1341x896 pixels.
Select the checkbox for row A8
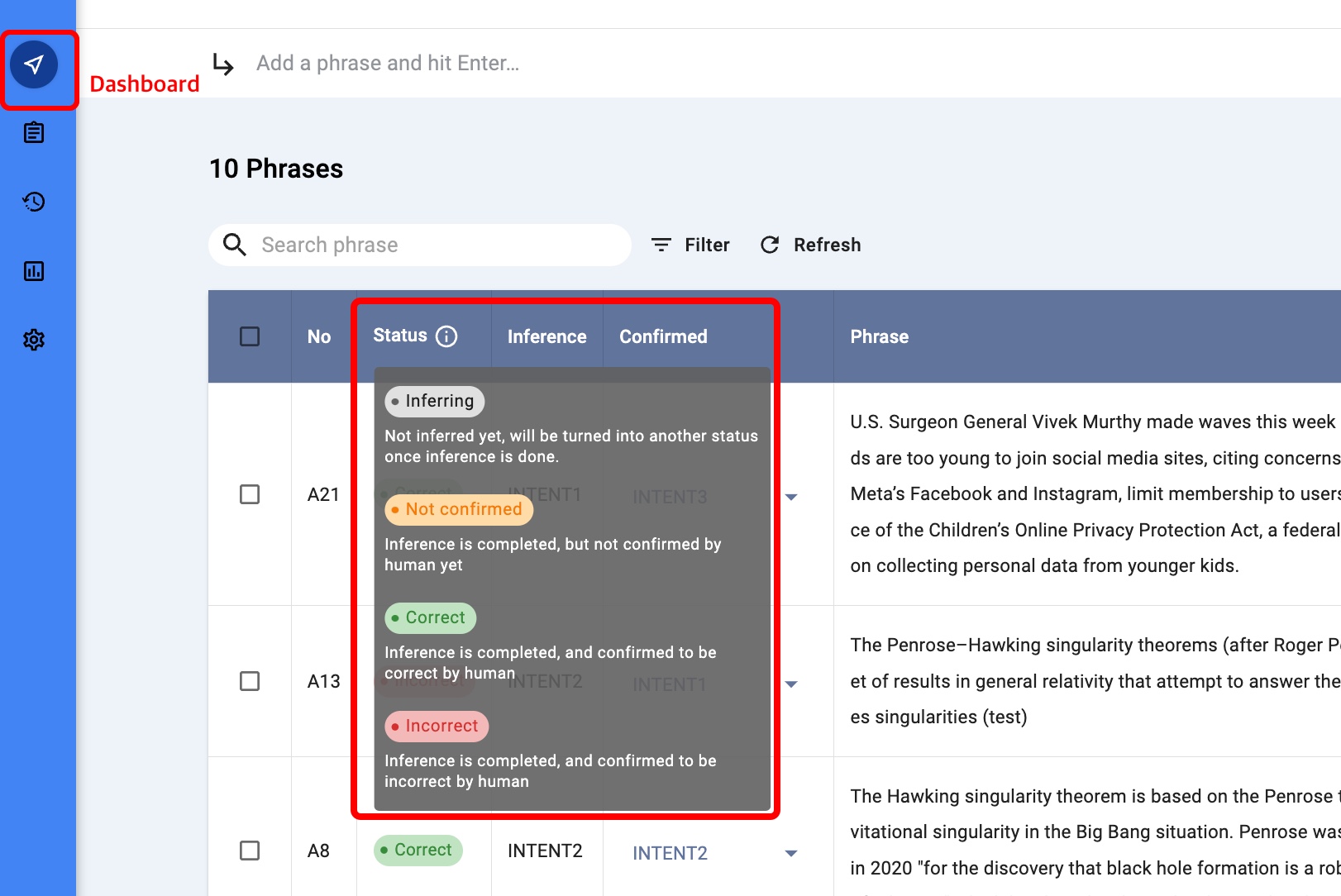[x=250, y=851]
